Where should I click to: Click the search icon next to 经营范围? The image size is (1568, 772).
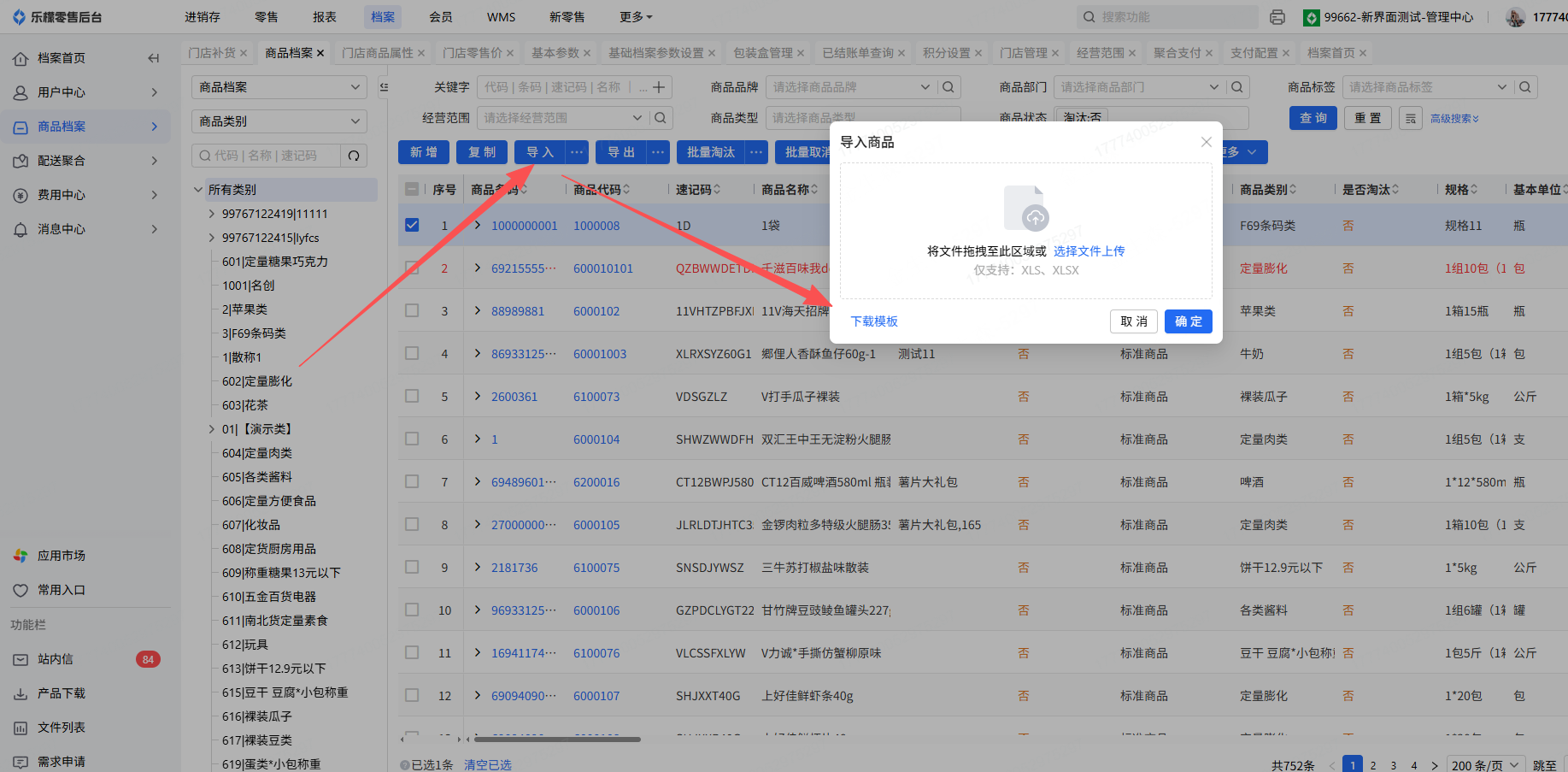click(x=660, y=118)
